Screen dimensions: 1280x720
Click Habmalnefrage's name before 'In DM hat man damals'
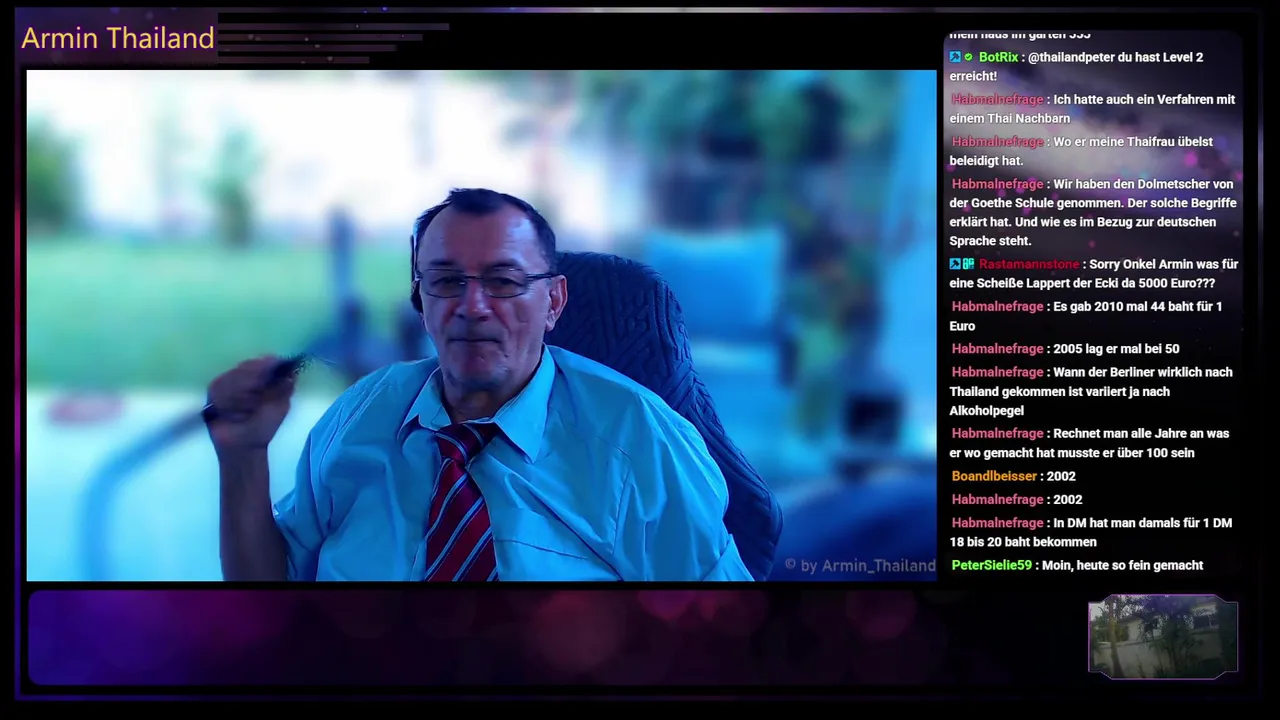(997, 523)
